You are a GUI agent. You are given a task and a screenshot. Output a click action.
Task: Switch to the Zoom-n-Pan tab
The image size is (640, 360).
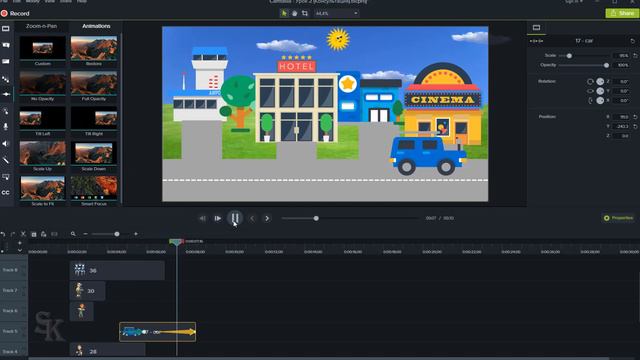click(42, 26)
